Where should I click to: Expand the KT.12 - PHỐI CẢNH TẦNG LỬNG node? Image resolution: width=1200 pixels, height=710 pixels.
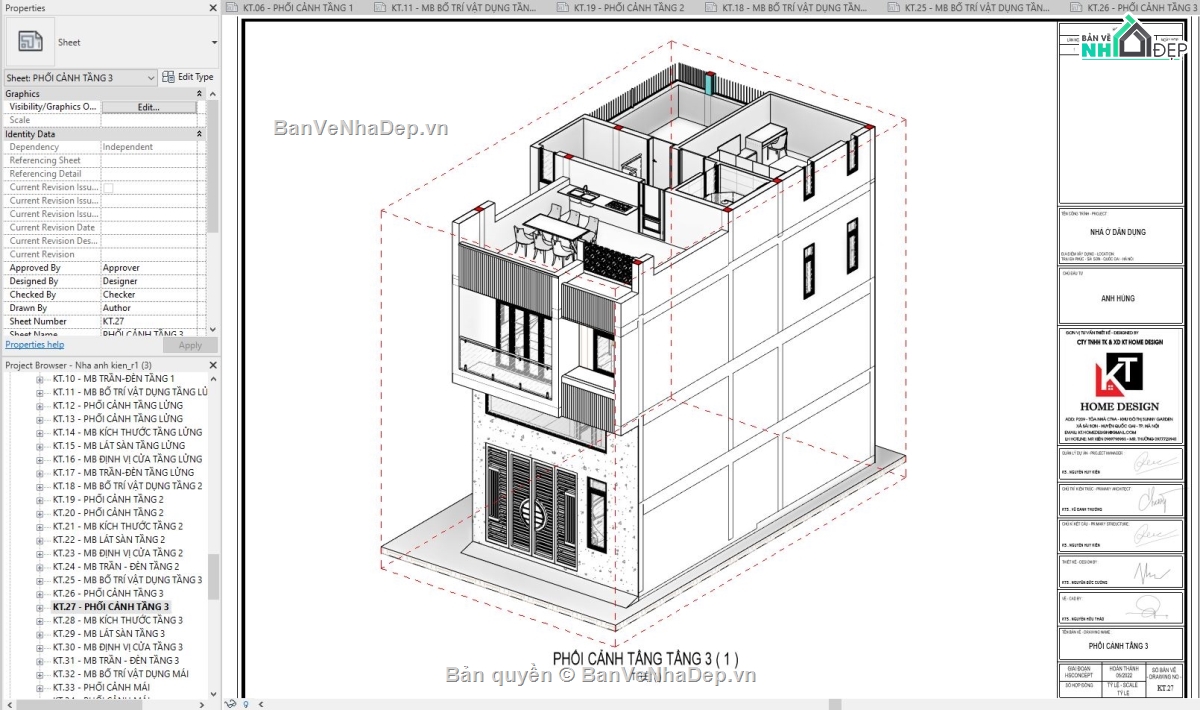tap(40, 406)
